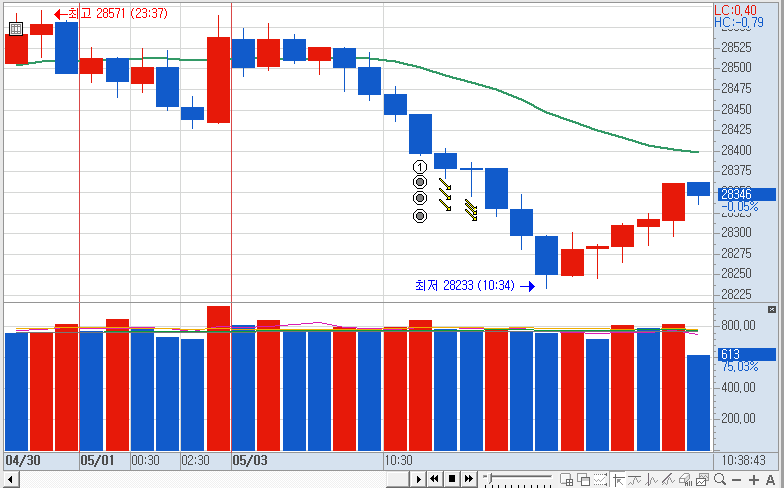The height and width of the screenshot is (488, 784).
Task: Click the overlapping windows icon
Action: point(584,480)
